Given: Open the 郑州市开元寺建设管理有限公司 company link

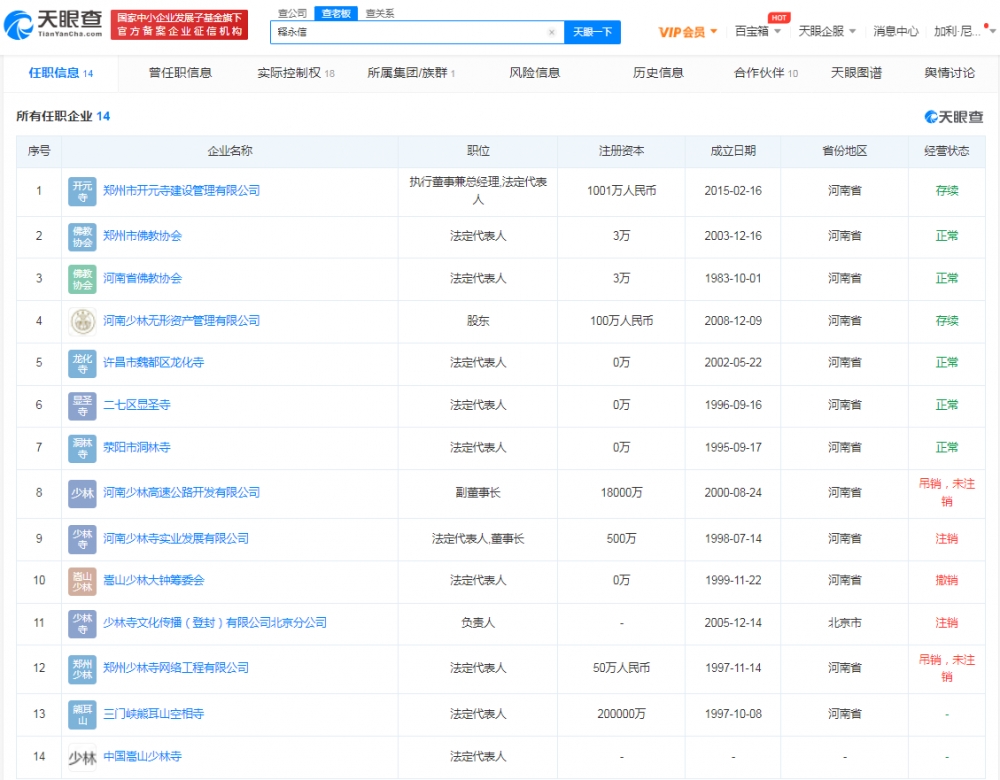Looking at the screenshot, I should pos(182,191).
